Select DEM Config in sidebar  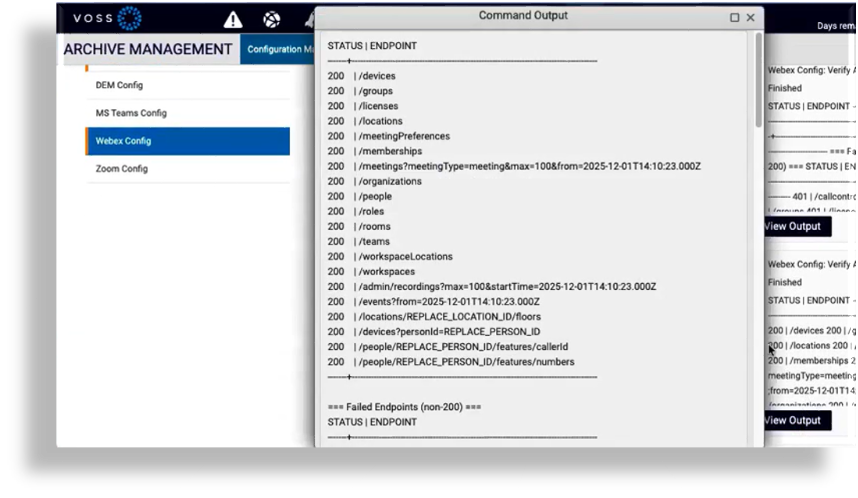[x=188, y=85]
